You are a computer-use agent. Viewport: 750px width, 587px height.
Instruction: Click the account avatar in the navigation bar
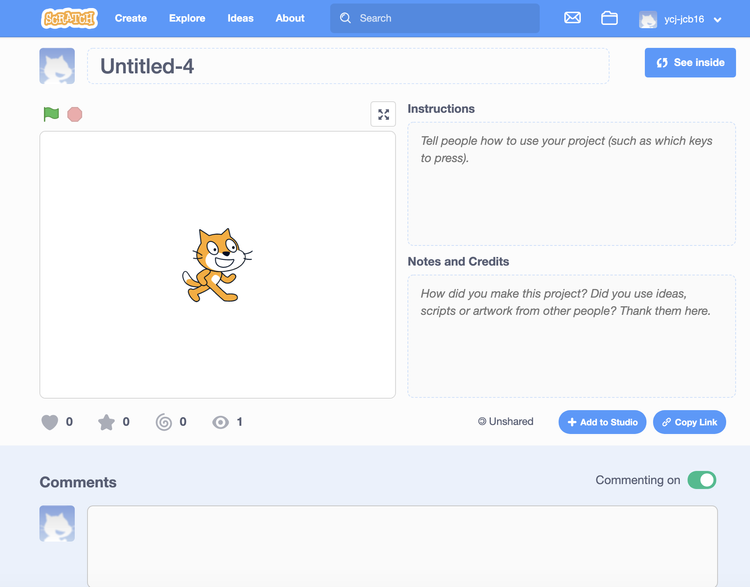648,19
